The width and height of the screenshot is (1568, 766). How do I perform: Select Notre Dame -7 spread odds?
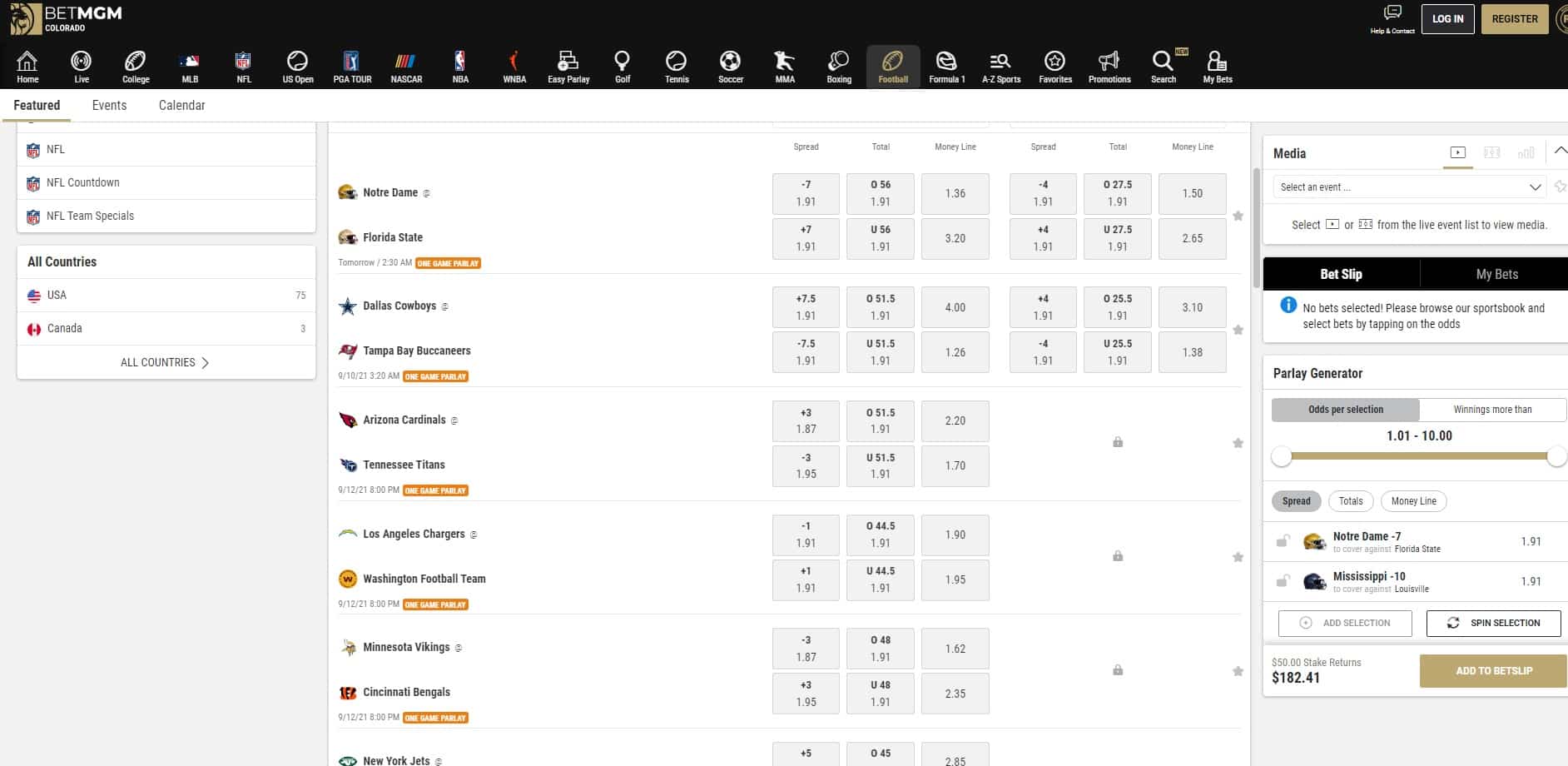(x=806, y=193)
